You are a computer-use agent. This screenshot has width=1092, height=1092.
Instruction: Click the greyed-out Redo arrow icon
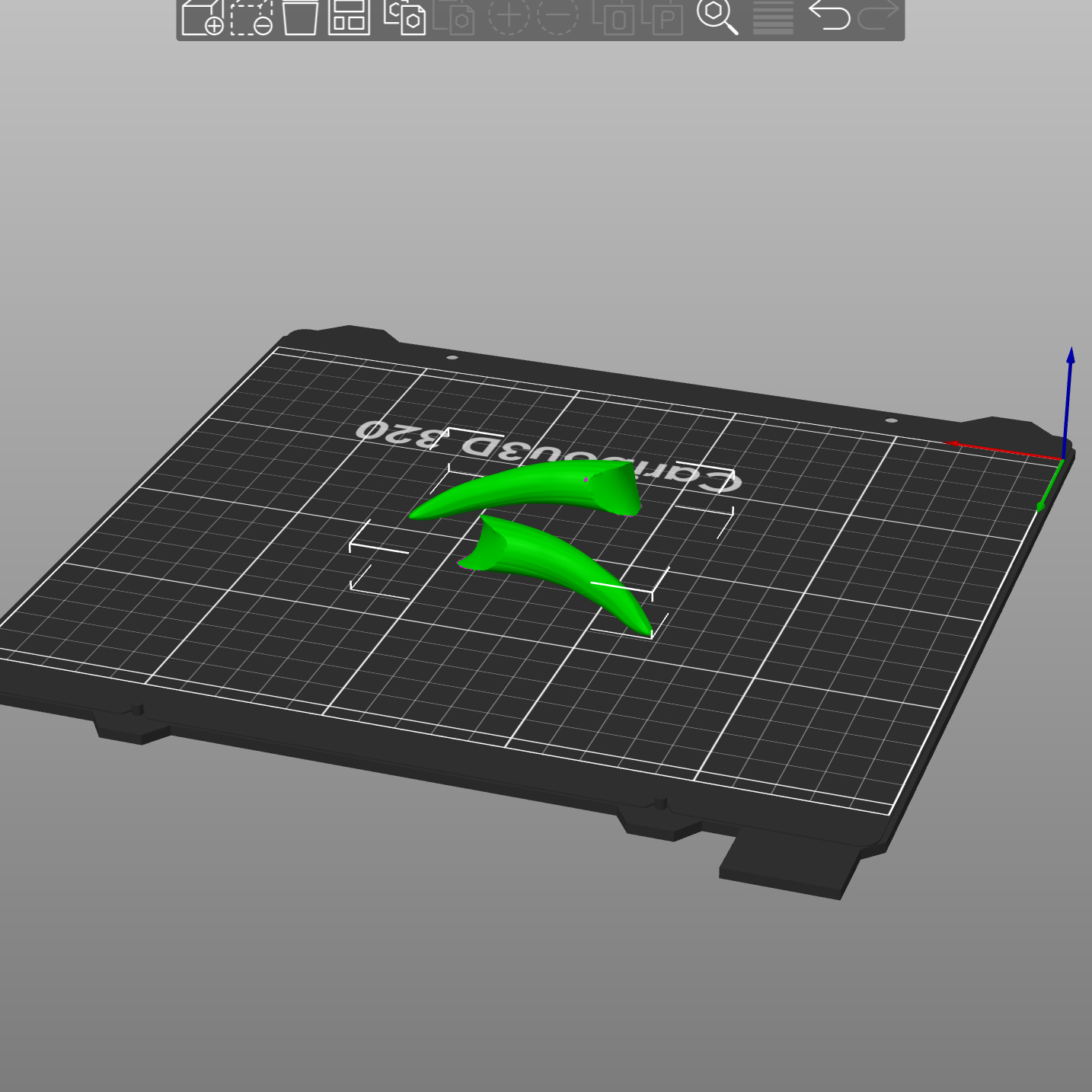pyautogui.click(x=878, y=17)
